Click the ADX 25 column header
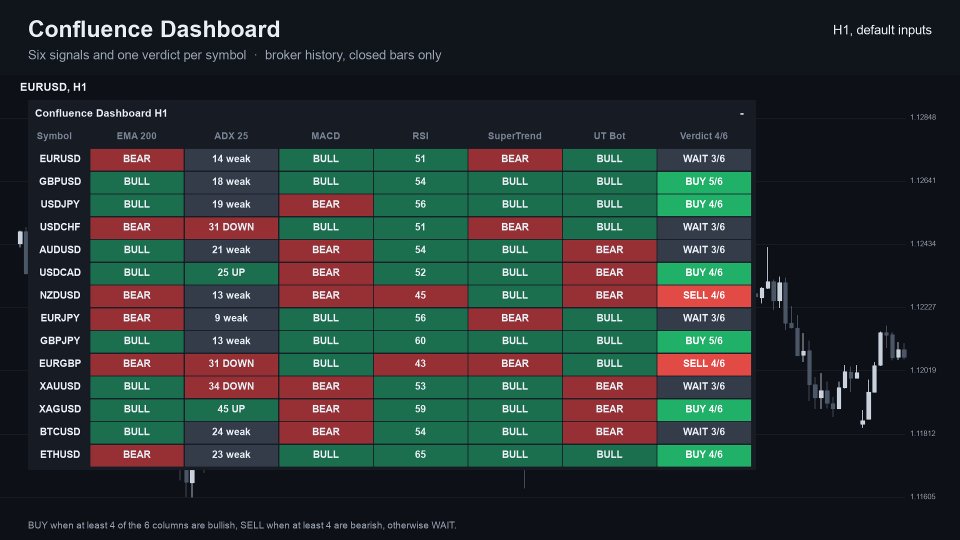The width and height of the screenshot is (960, 540). (231, 136)
